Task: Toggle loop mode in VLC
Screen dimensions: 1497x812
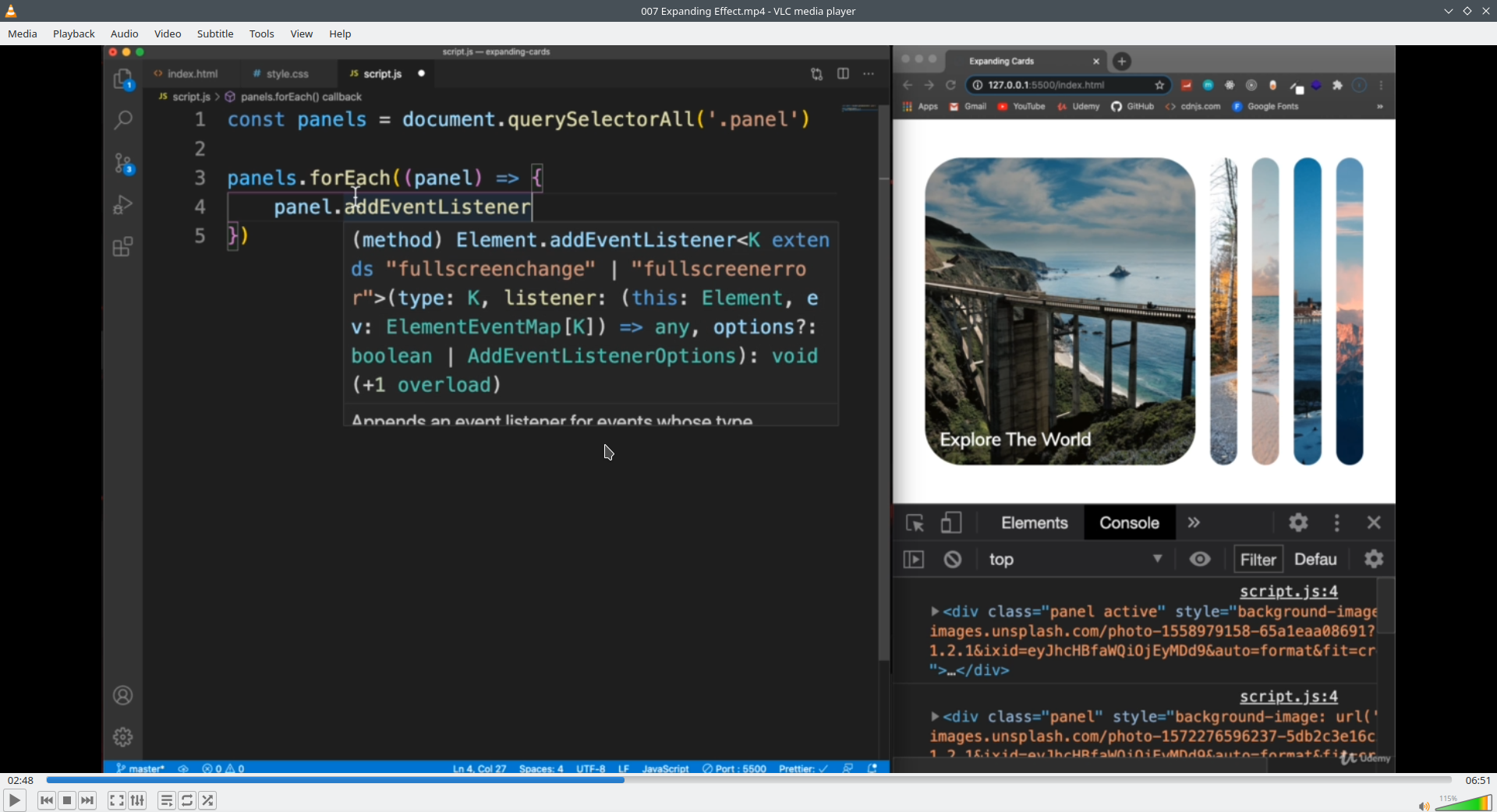Action: coord(187,800)
